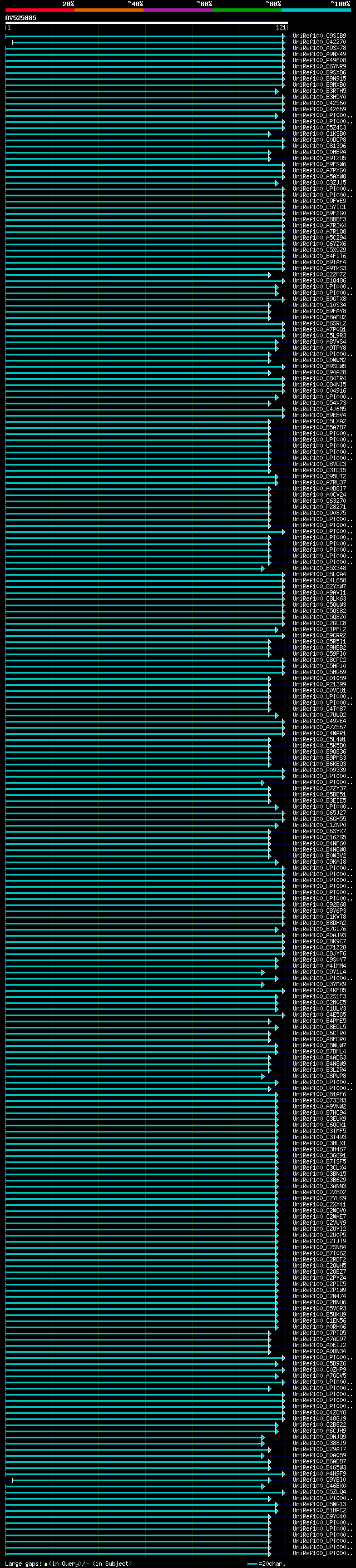The width and height of the screenshot is (356, 1568).
Task: Click hit UniRef100_Q42560
Action: [x=319, y=103]
